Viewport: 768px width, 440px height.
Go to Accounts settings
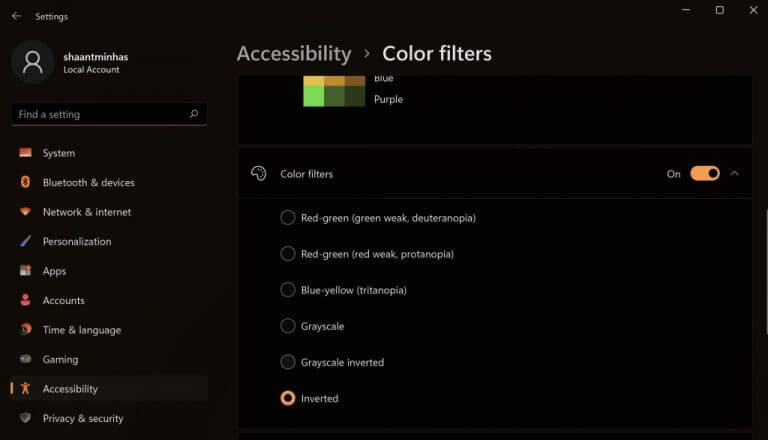[x=63, y=300]
